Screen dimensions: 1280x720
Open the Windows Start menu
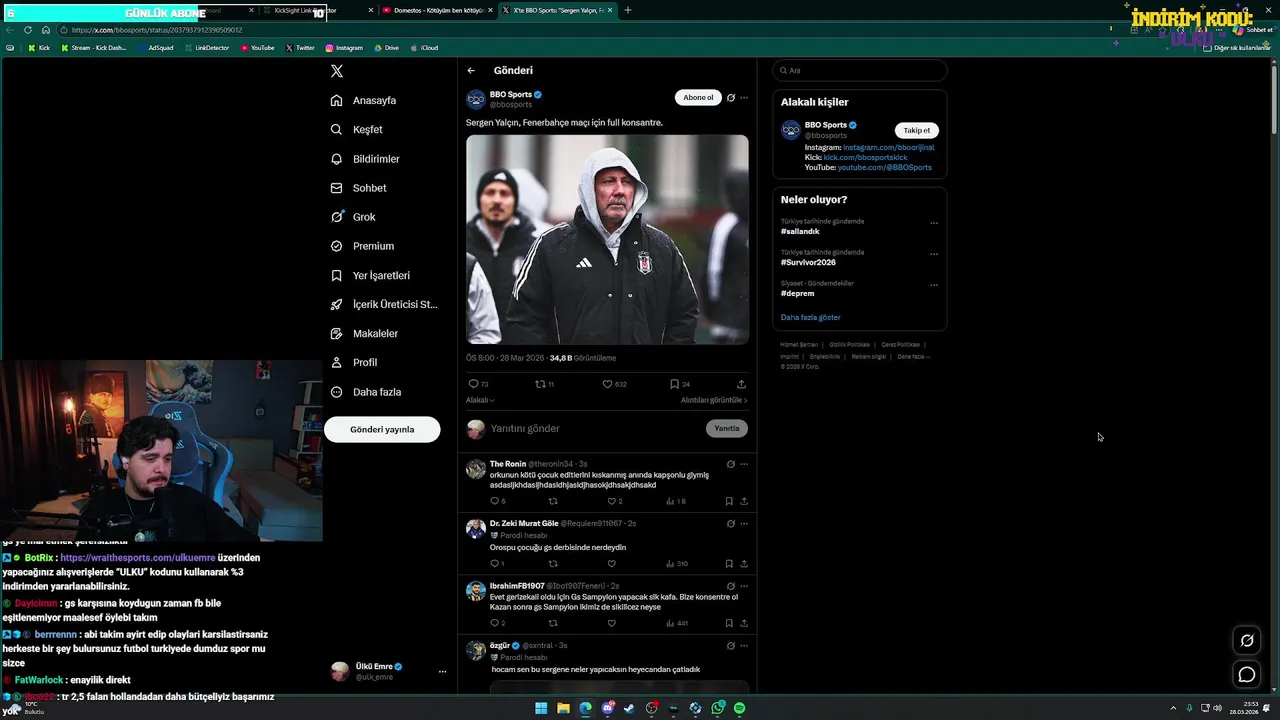click(x=541, y=708)
